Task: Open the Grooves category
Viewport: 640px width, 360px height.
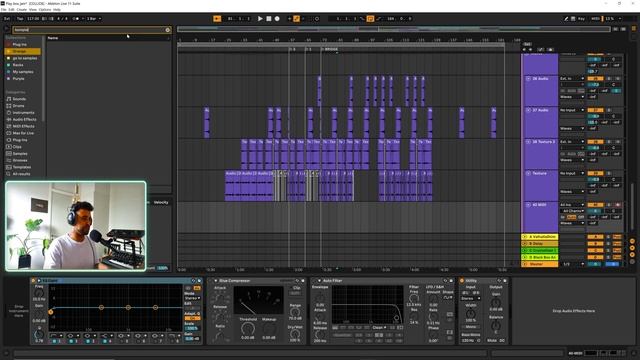Action: (x=20, y=160)
